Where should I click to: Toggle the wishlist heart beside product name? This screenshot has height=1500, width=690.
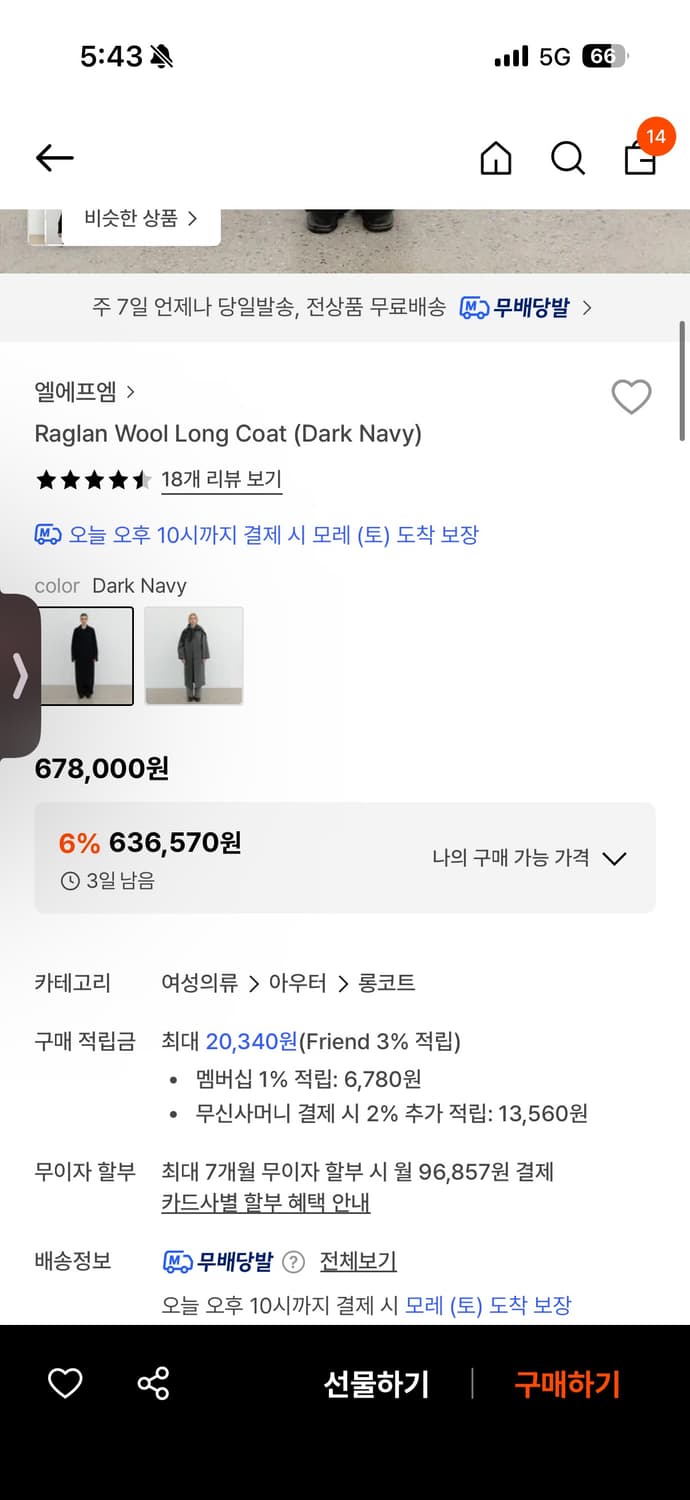pos(631,397)
